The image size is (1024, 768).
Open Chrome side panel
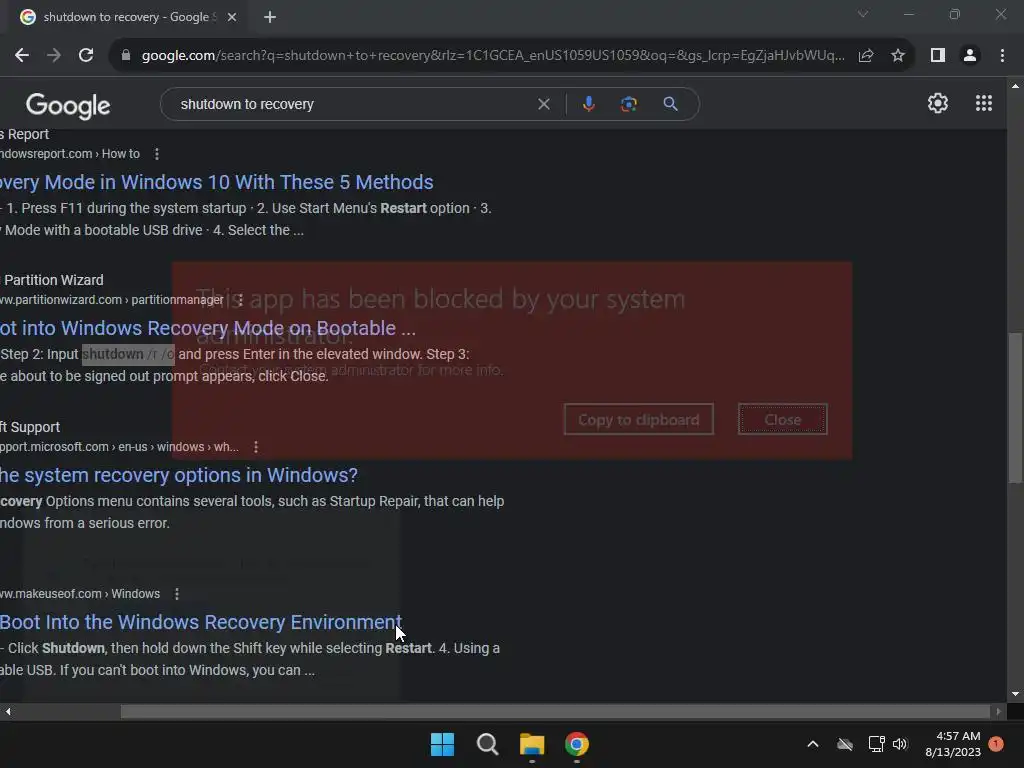[x=938, y=56]
